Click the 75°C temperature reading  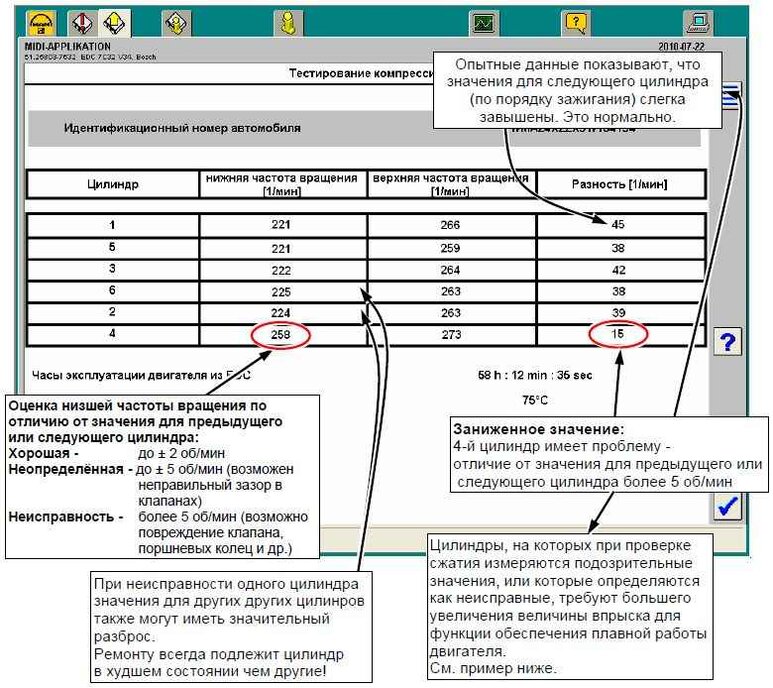click(534, 399)
